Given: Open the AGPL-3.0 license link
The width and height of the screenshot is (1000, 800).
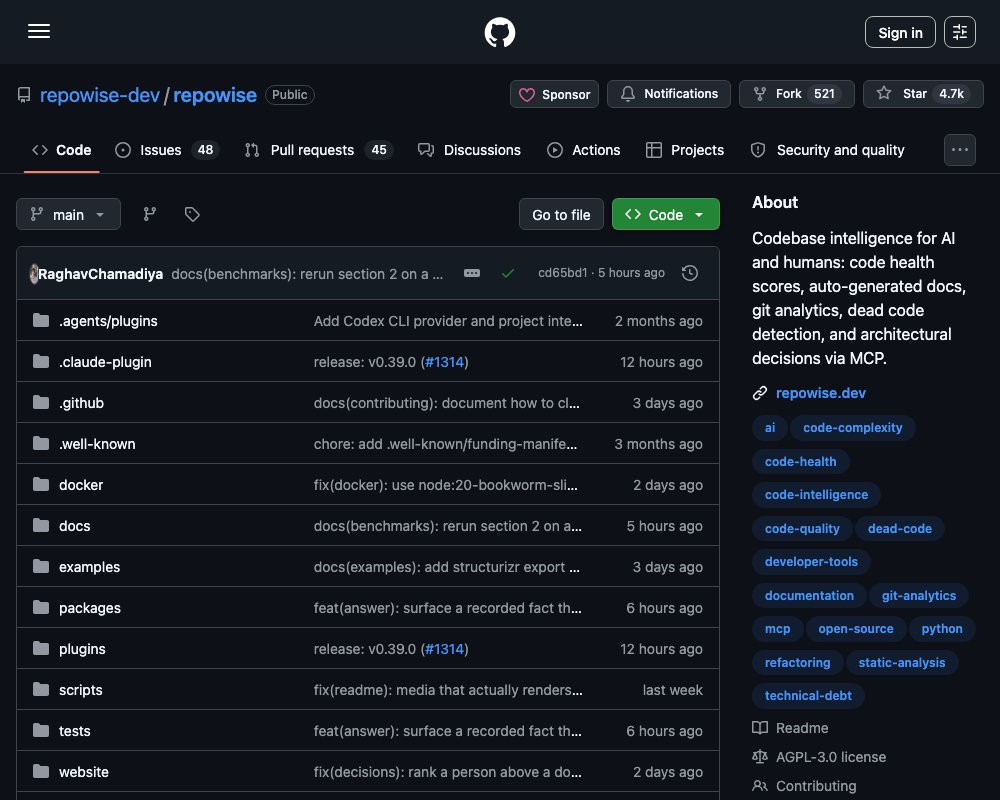Looking at the screenshot, I should click(x=820, y=757).
